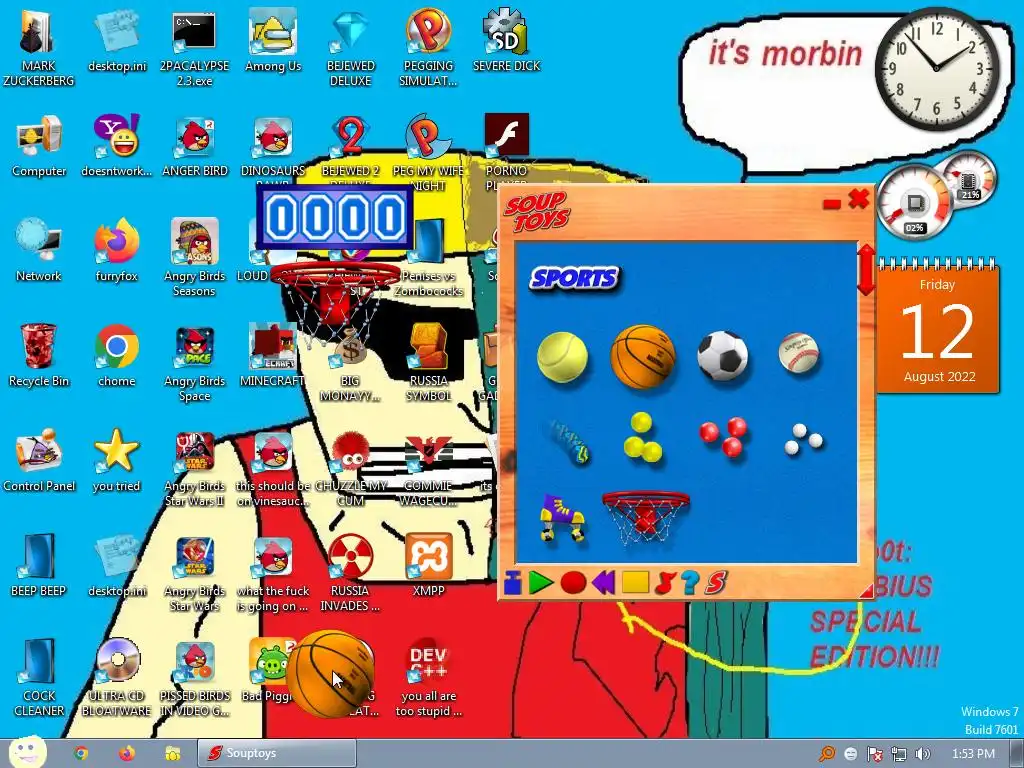This screenshot has height=768, width=1024.
Task: Open the Angry Birds Star Wars II icon
Action: 195,469
